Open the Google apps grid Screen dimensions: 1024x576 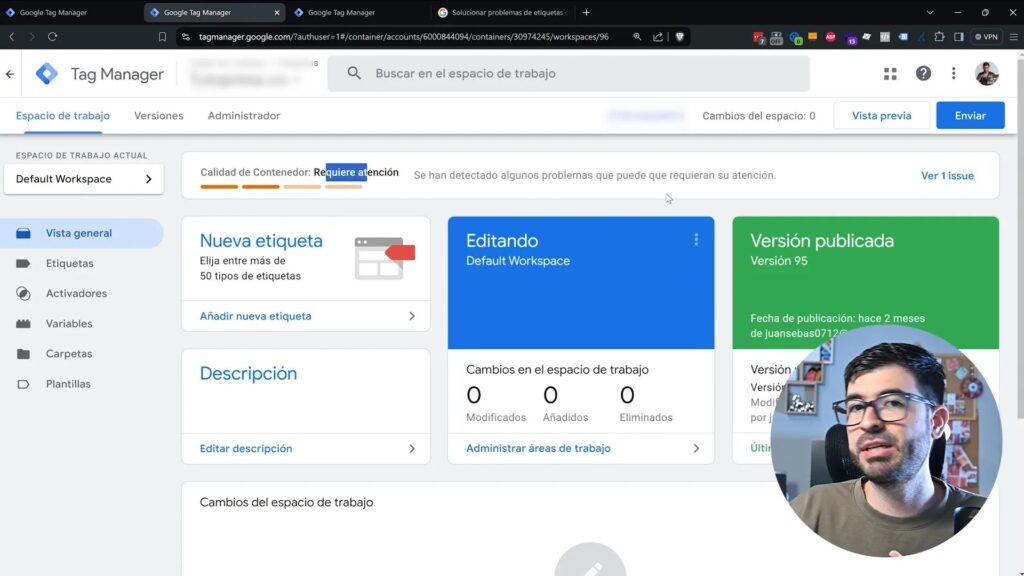(890, 74)
